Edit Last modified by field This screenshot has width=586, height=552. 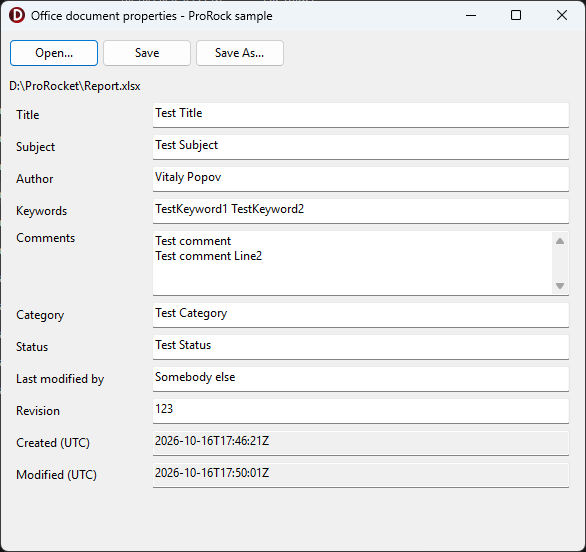361,379
